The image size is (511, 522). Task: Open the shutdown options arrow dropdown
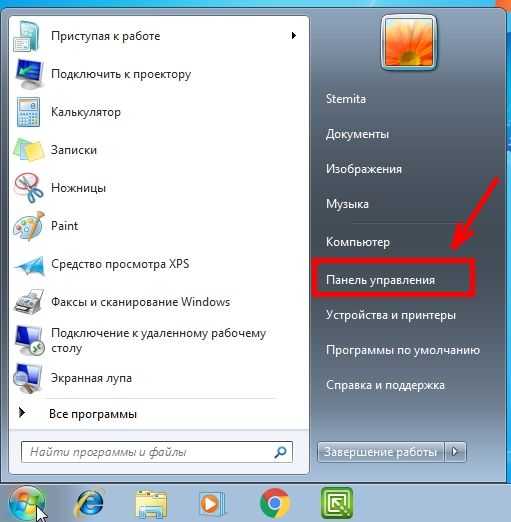(x=455, y=452)
